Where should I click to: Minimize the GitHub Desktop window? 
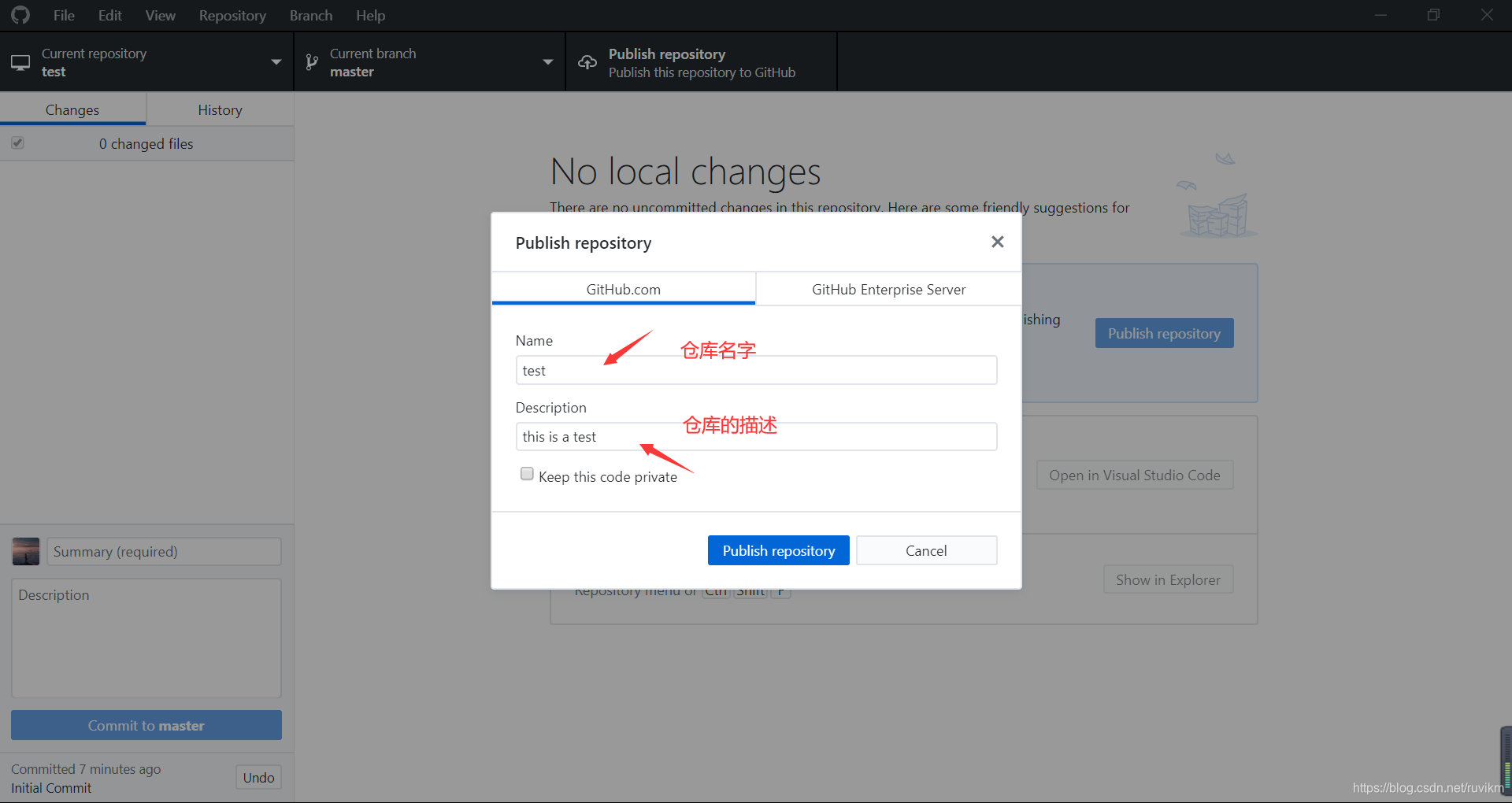1380,15
